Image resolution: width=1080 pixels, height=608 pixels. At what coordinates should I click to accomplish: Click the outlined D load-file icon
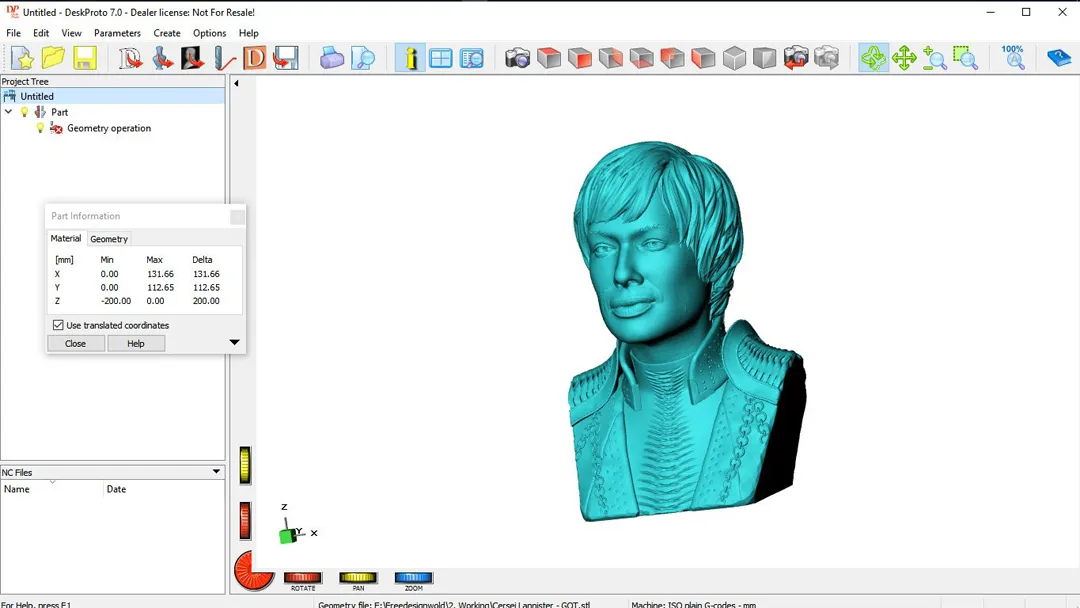tap(130, 58)
